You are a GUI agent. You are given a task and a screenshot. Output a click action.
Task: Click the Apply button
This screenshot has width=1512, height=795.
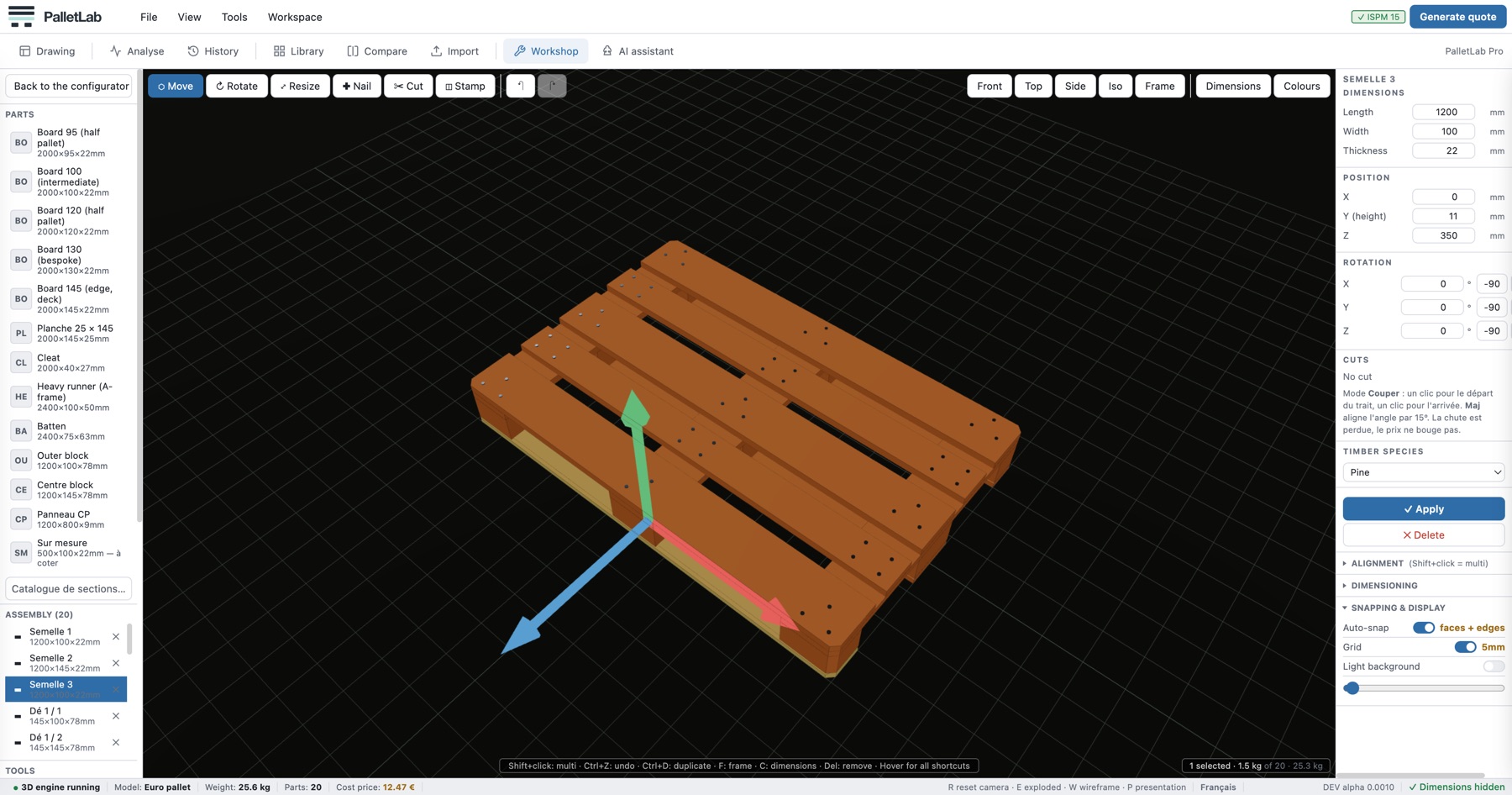pyautogui.click(x=1423, y=508)
